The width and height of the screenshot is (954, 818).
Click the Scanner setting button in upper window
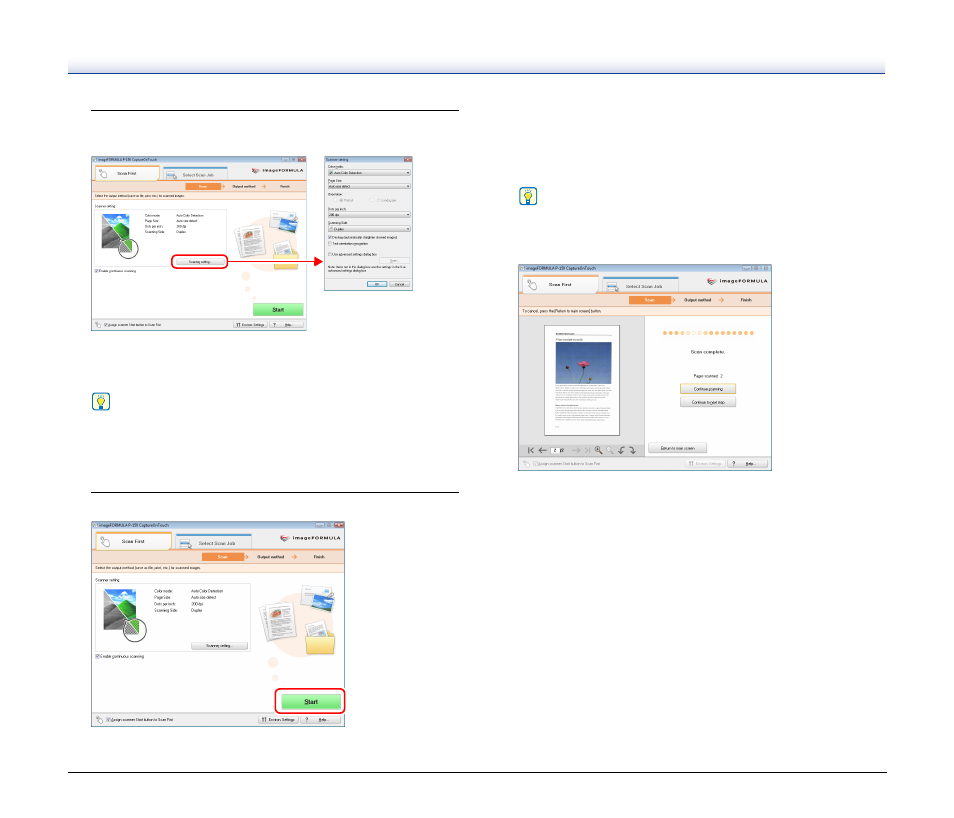click(200, 262)
